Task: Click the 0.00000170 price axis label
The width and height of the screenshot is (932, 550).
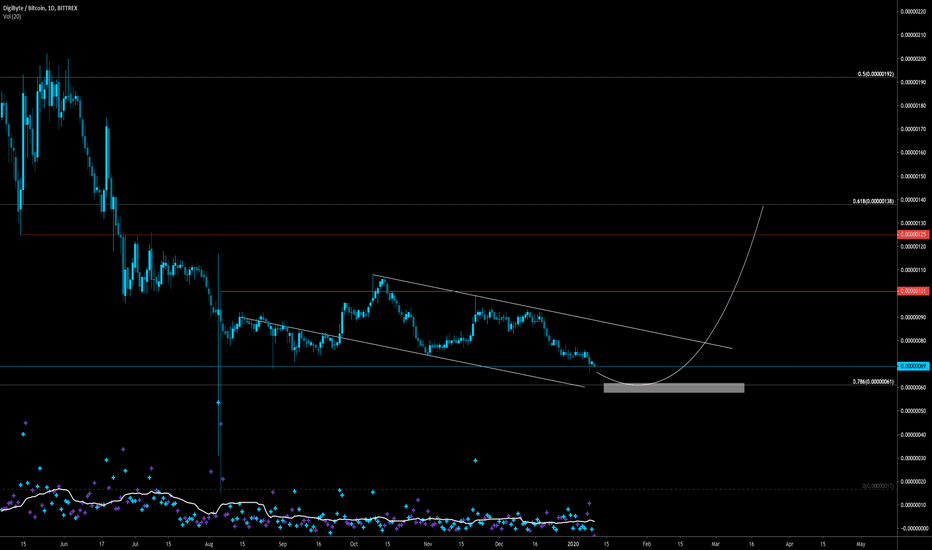Action: click(914, 129)
